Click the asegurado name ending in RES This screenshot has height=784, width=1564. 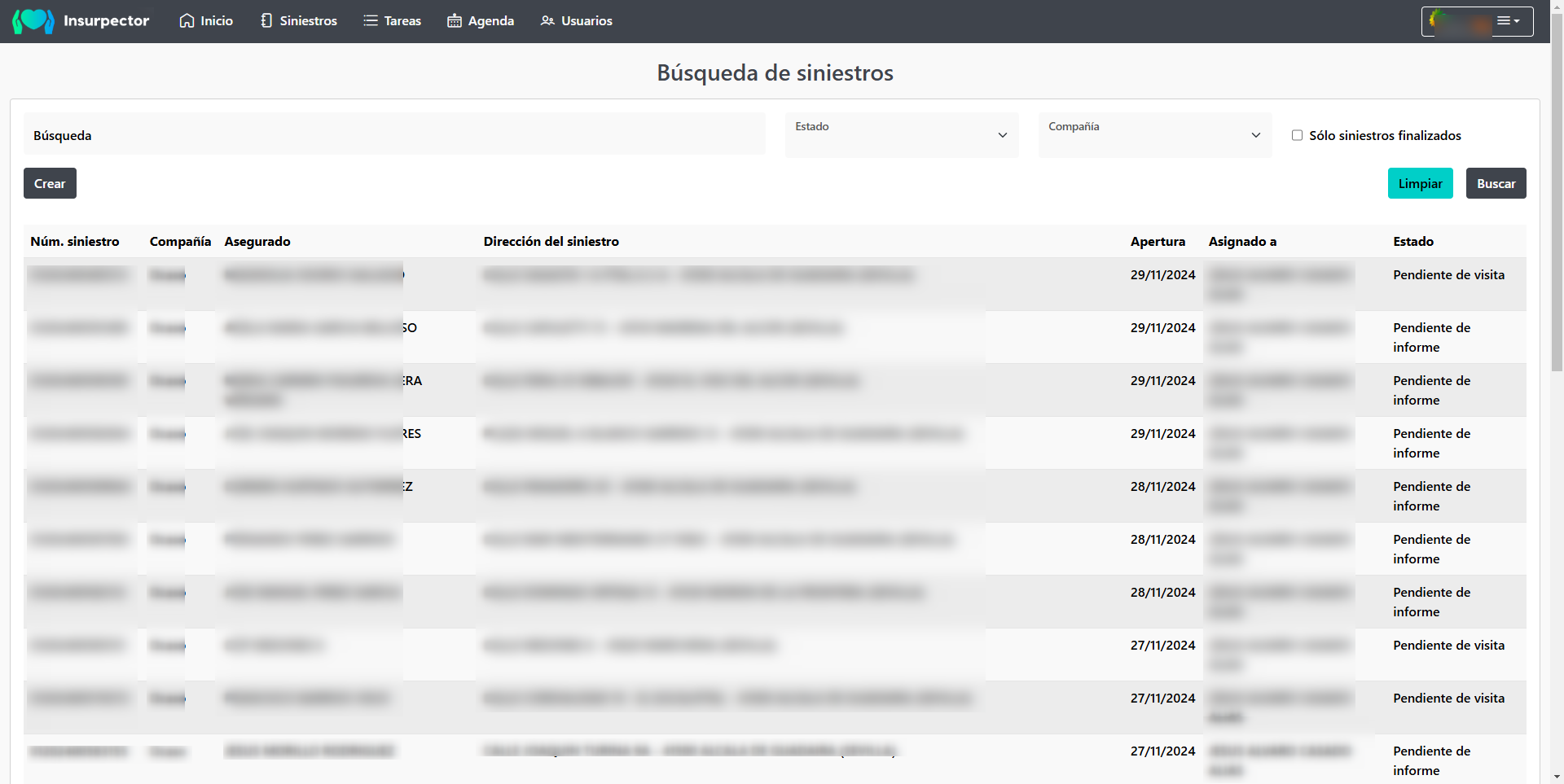click(x=323, y=434)
